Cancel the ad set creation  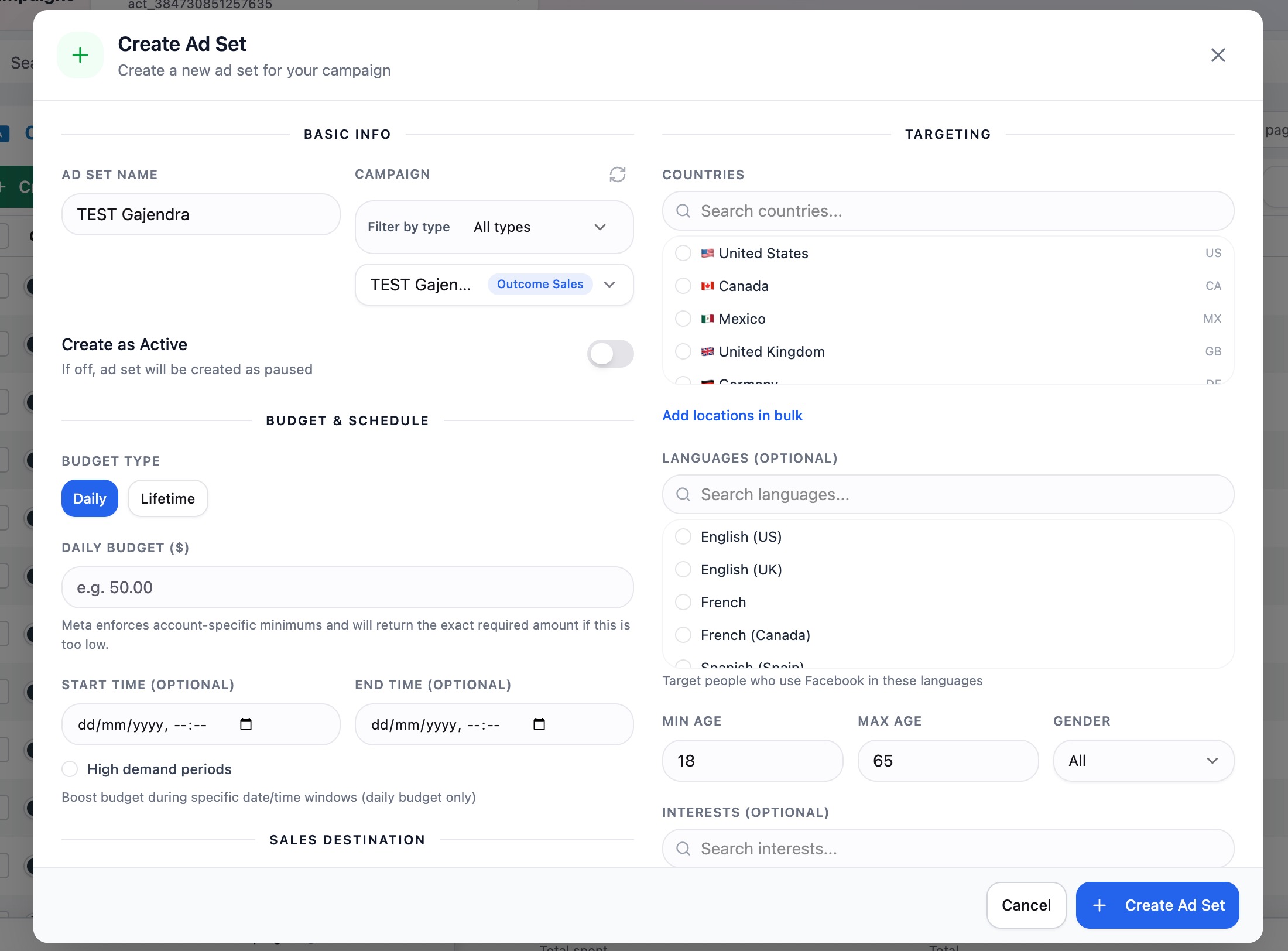(1026, 905)
